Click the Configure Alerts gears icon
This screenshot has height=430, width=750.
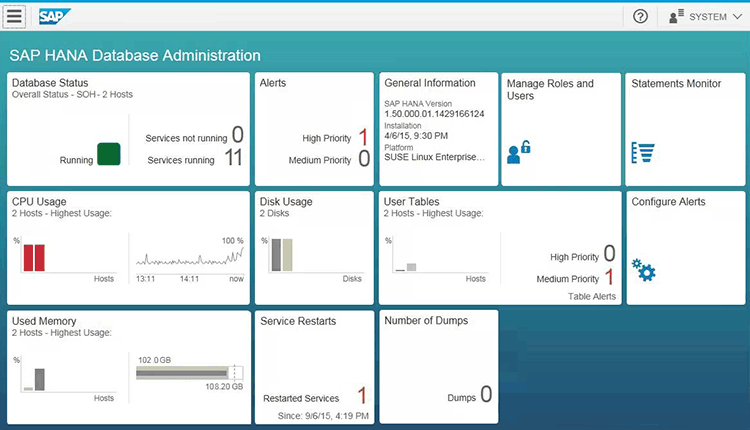coord(643,269)
